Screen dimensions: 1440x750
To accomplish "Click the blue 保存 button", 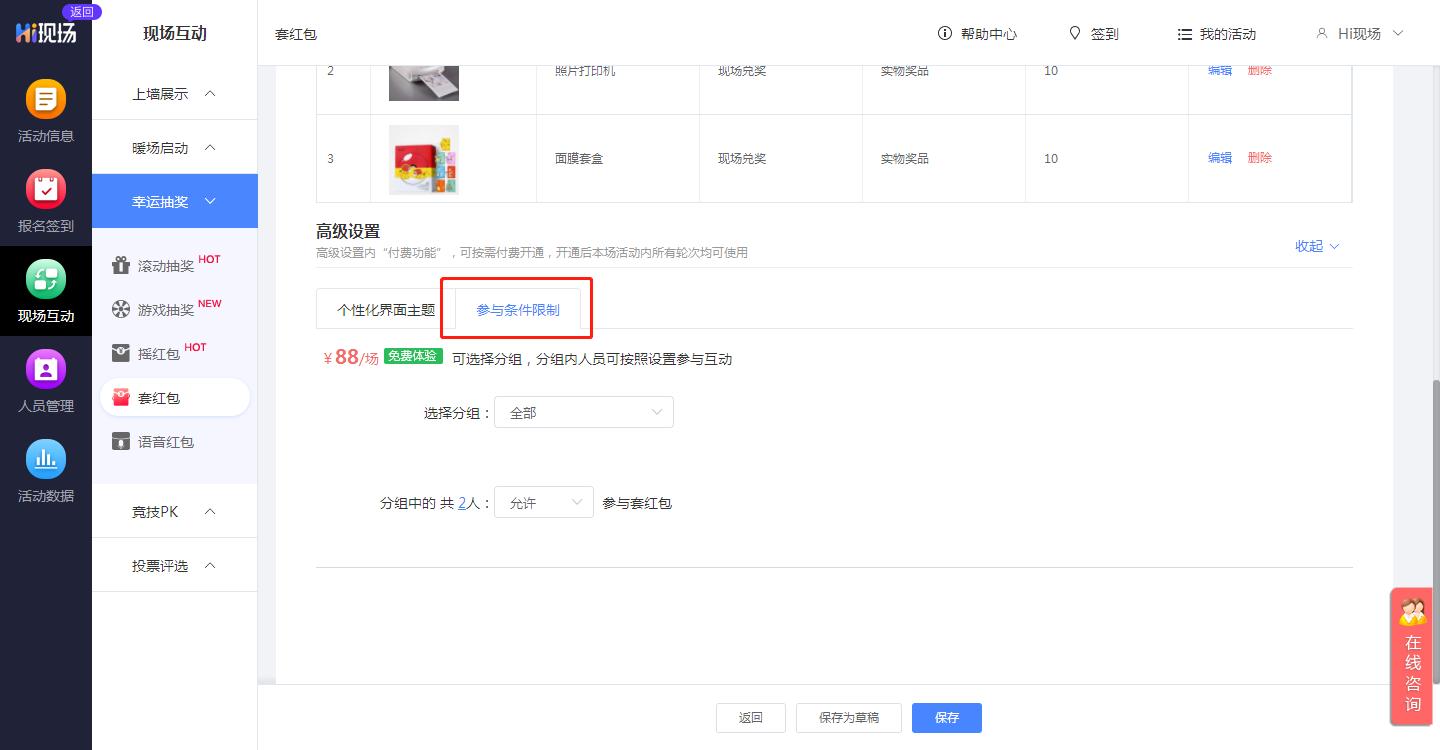I will pos(946,717).
